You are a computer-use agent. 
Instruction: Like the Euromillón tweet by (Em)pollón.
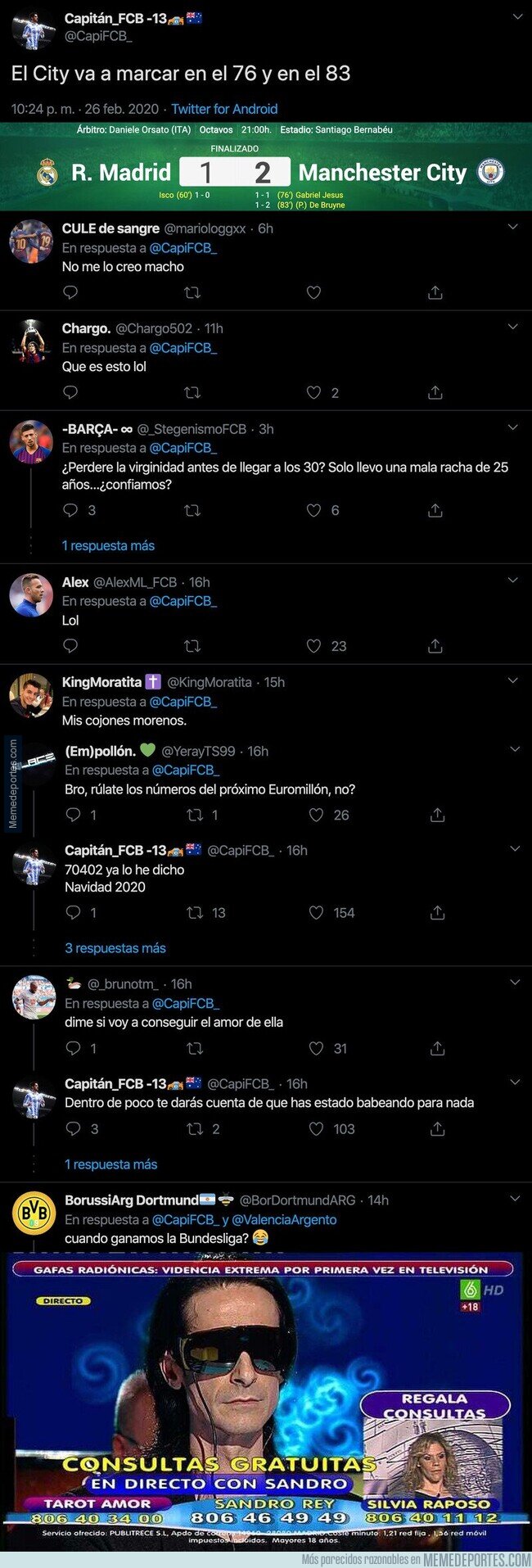tap(316, 815)
